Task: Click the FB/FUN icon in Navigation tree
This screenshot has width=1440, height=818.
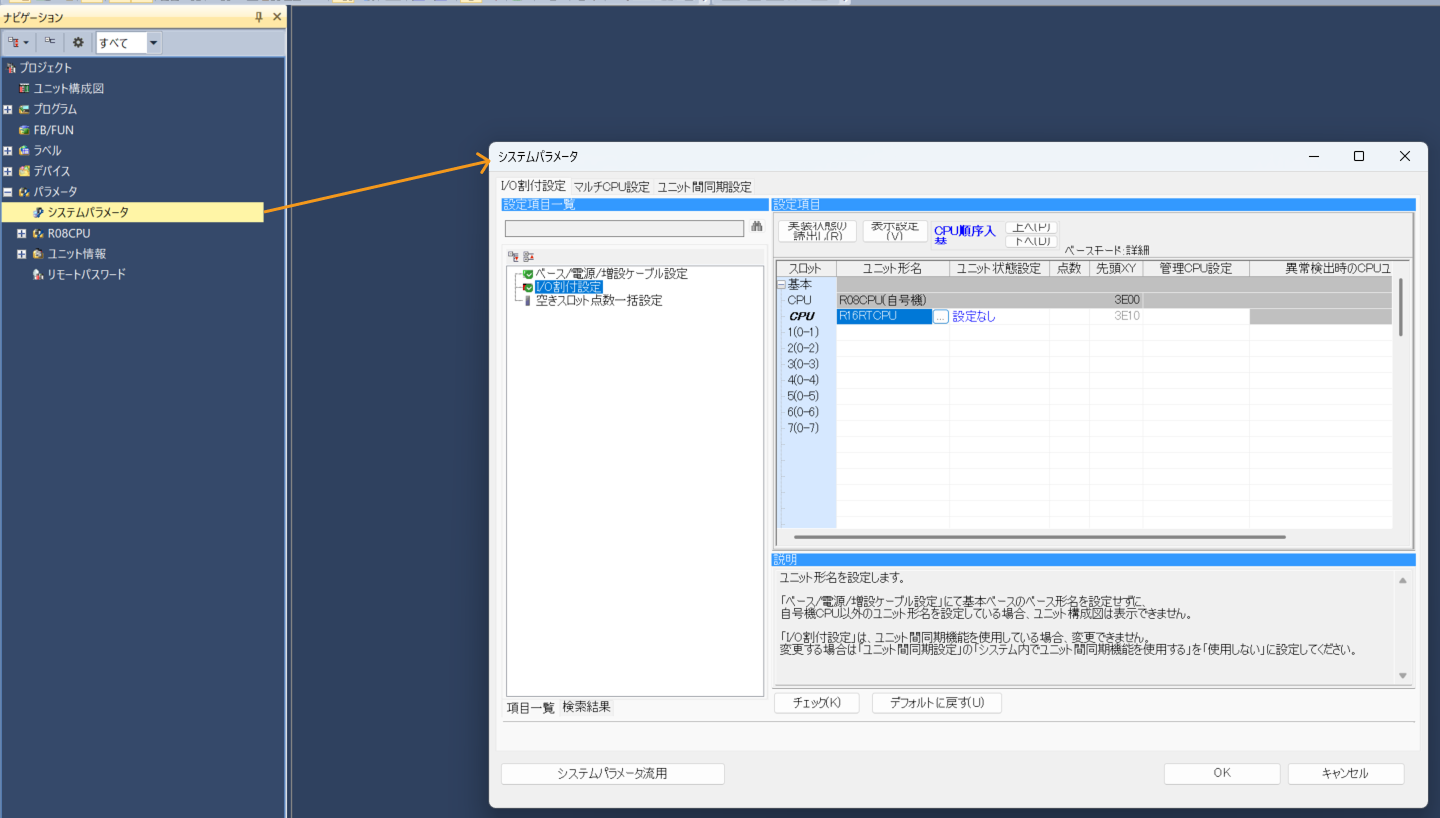Action: tap(25, 131)
